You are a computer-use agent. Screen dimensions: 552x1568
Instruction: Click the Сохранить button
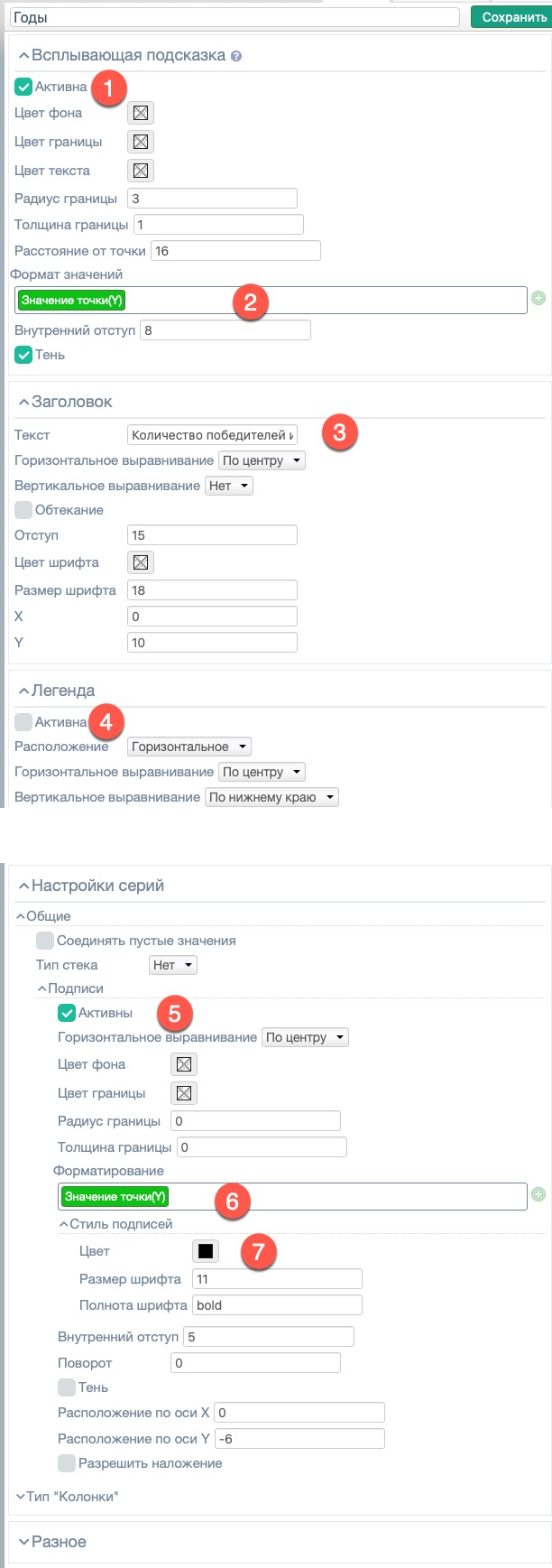[510, 17]
